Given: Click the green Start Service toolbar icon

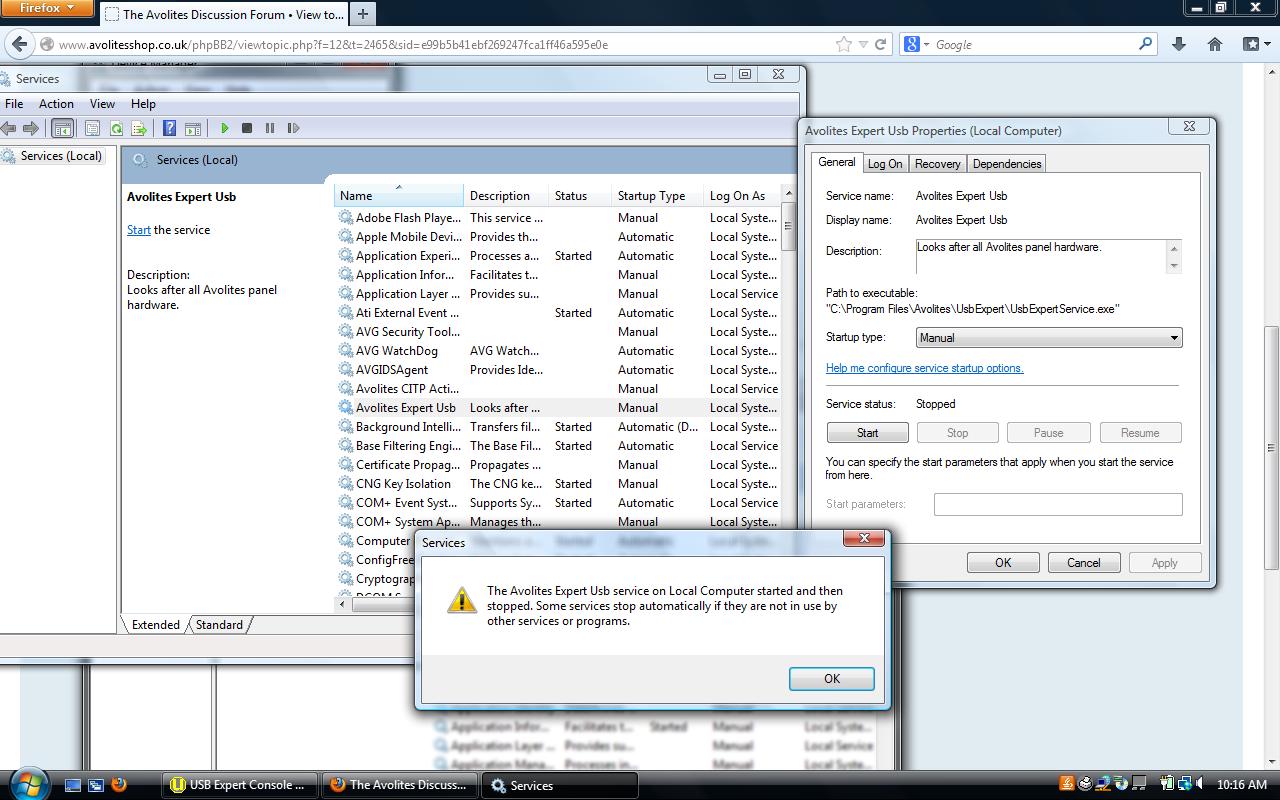Looking at the screenshot, I should tap(225, 128).
